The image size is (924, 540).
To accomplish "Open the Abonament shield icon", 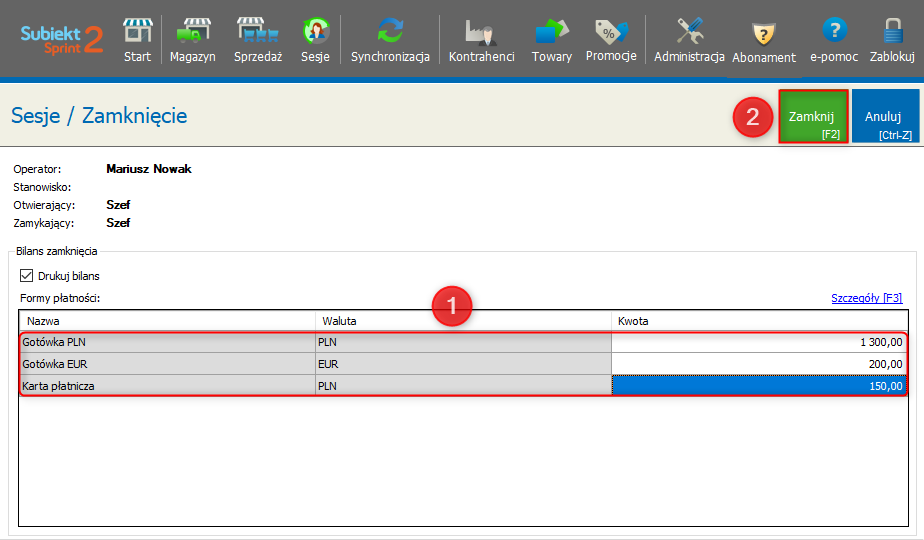I will coord(764,40).
